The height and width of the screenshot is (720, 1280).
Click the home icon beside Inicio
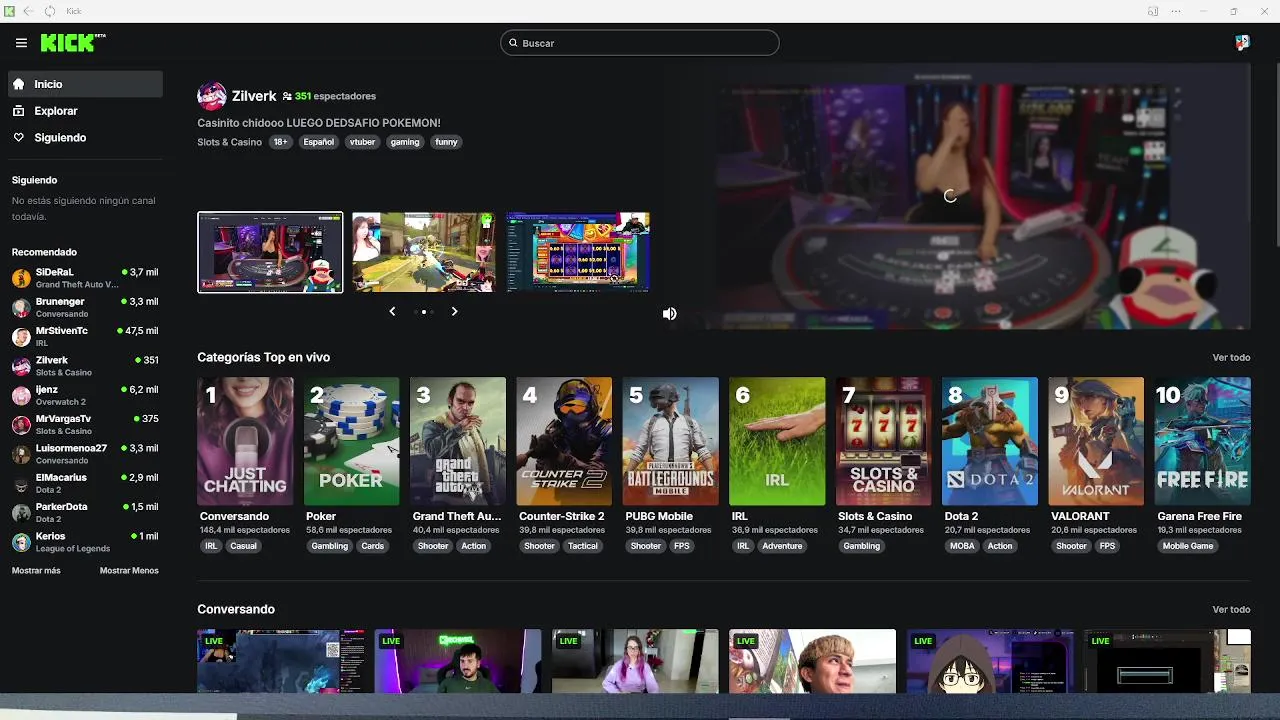tap(19, 84)
